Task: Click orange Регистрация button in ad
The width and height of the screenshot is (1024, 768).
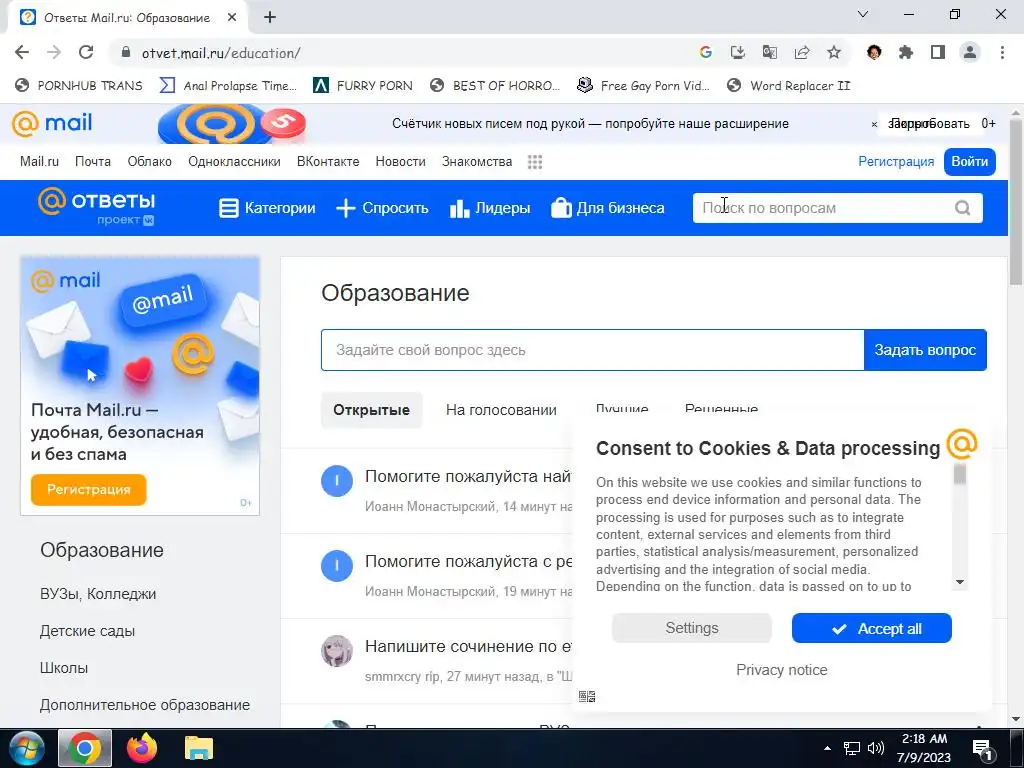Action: point(89,490)
